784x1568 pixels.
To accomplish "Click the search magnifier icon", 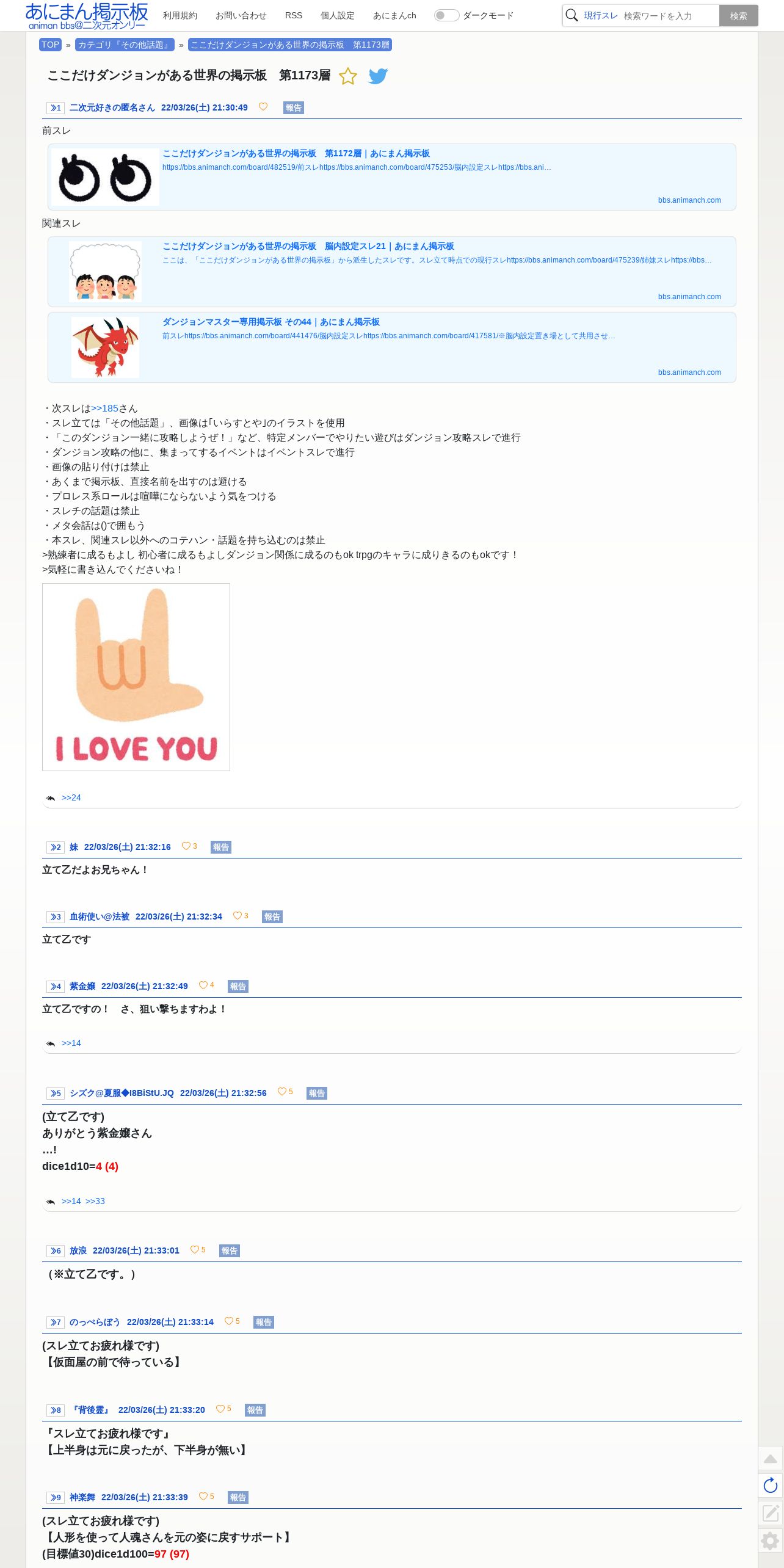I will point(572,15).
